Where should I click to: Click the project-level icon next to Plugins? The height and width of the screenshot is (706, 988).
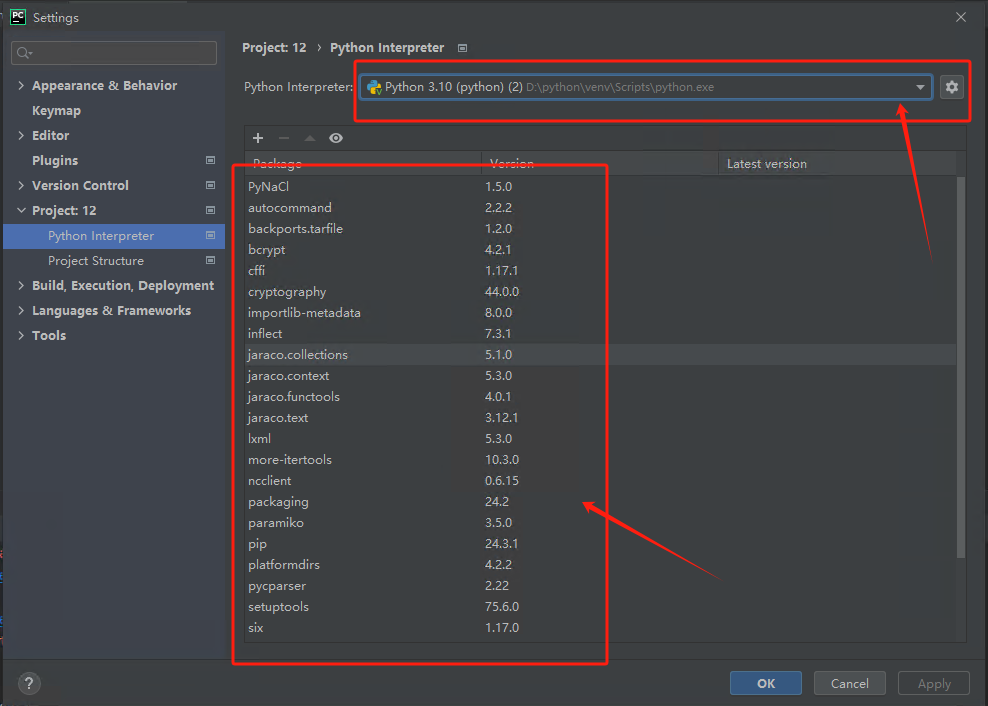point(210,160)
